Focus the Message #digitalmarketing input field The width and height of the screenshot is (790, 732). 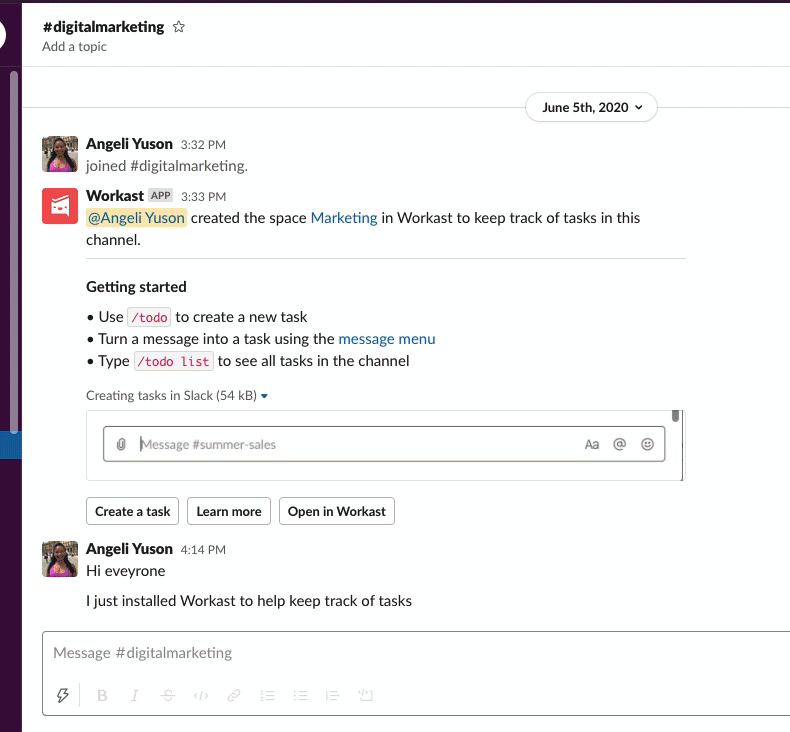pyautogui.click(x=418, y=653)
